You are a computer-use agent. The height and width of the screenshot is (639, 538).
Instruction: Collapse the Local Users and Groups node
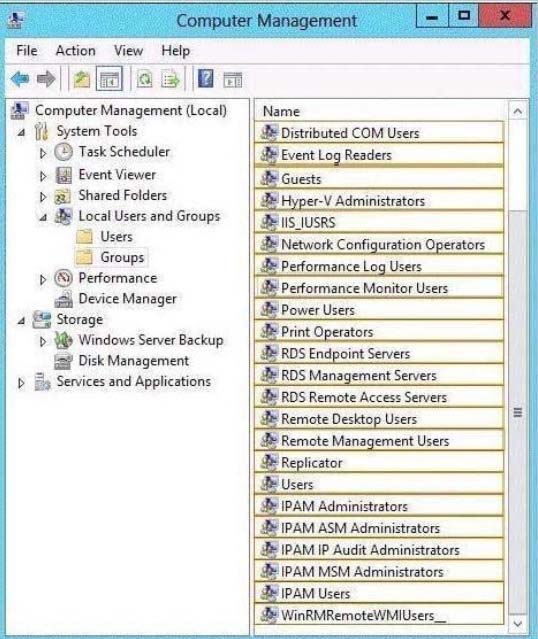click(42, 217)
